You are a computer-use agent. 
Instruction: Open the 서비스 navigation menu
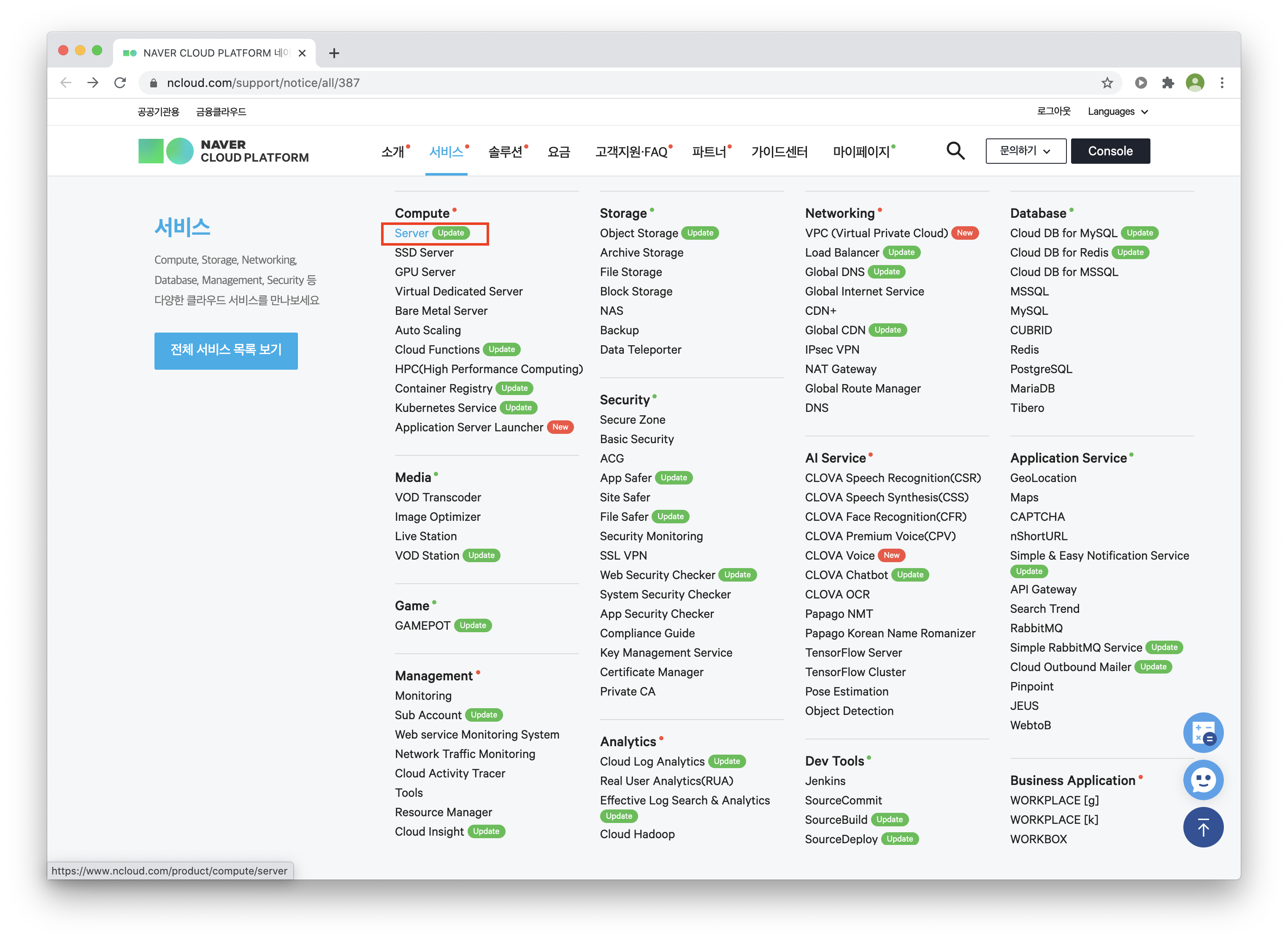click(446, 152)
